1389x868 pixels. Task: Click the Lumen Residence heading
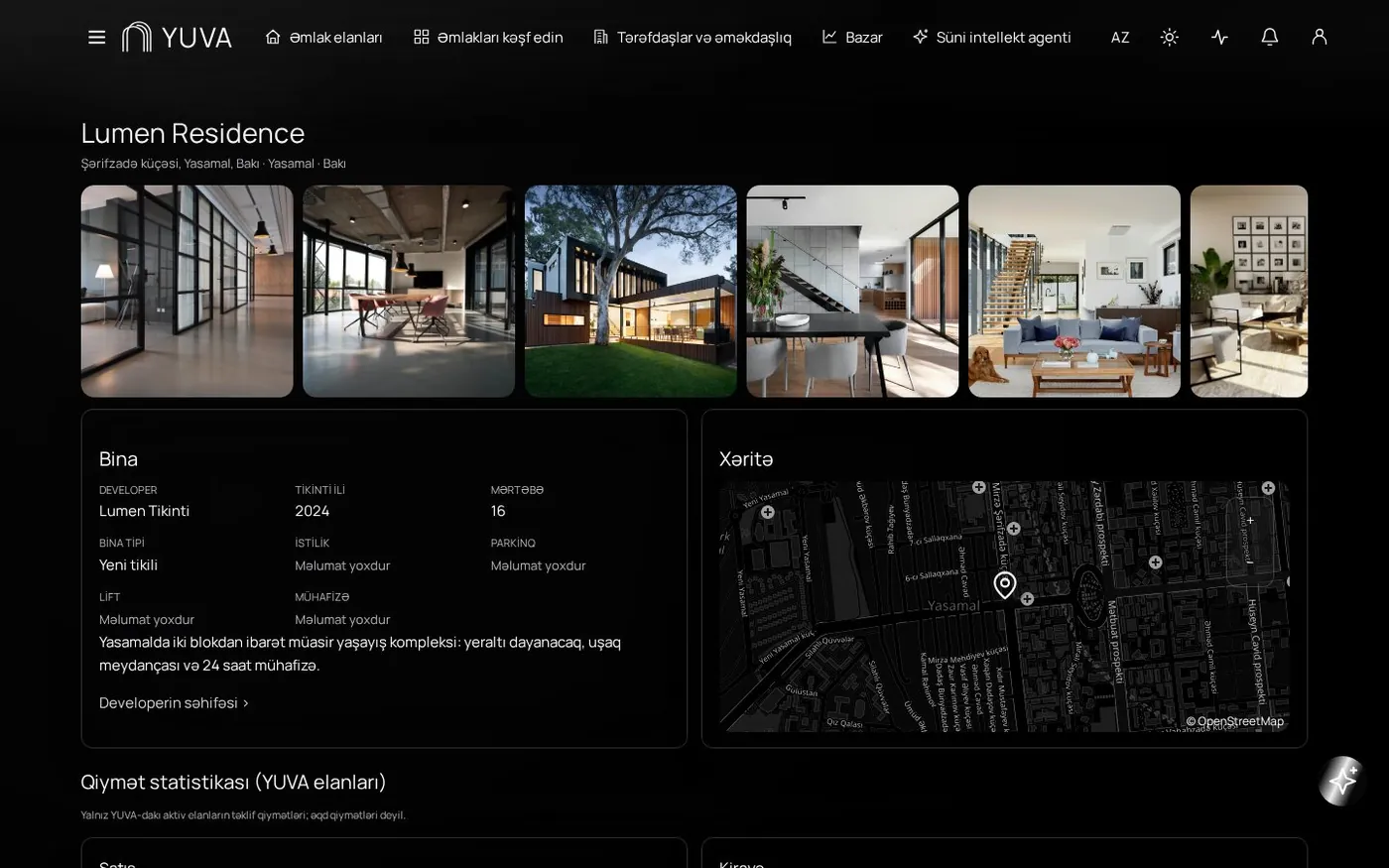[192, 133]
